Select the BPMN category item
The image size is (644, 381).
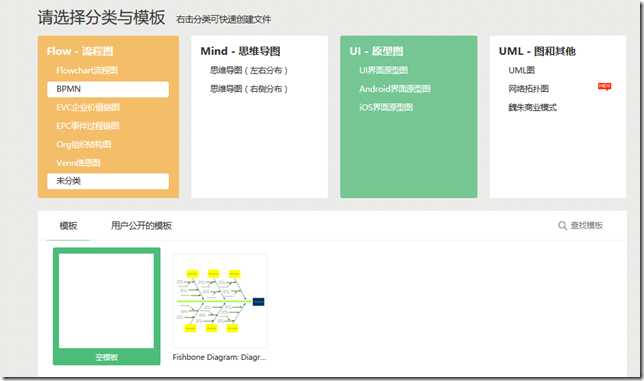point(108,89)
